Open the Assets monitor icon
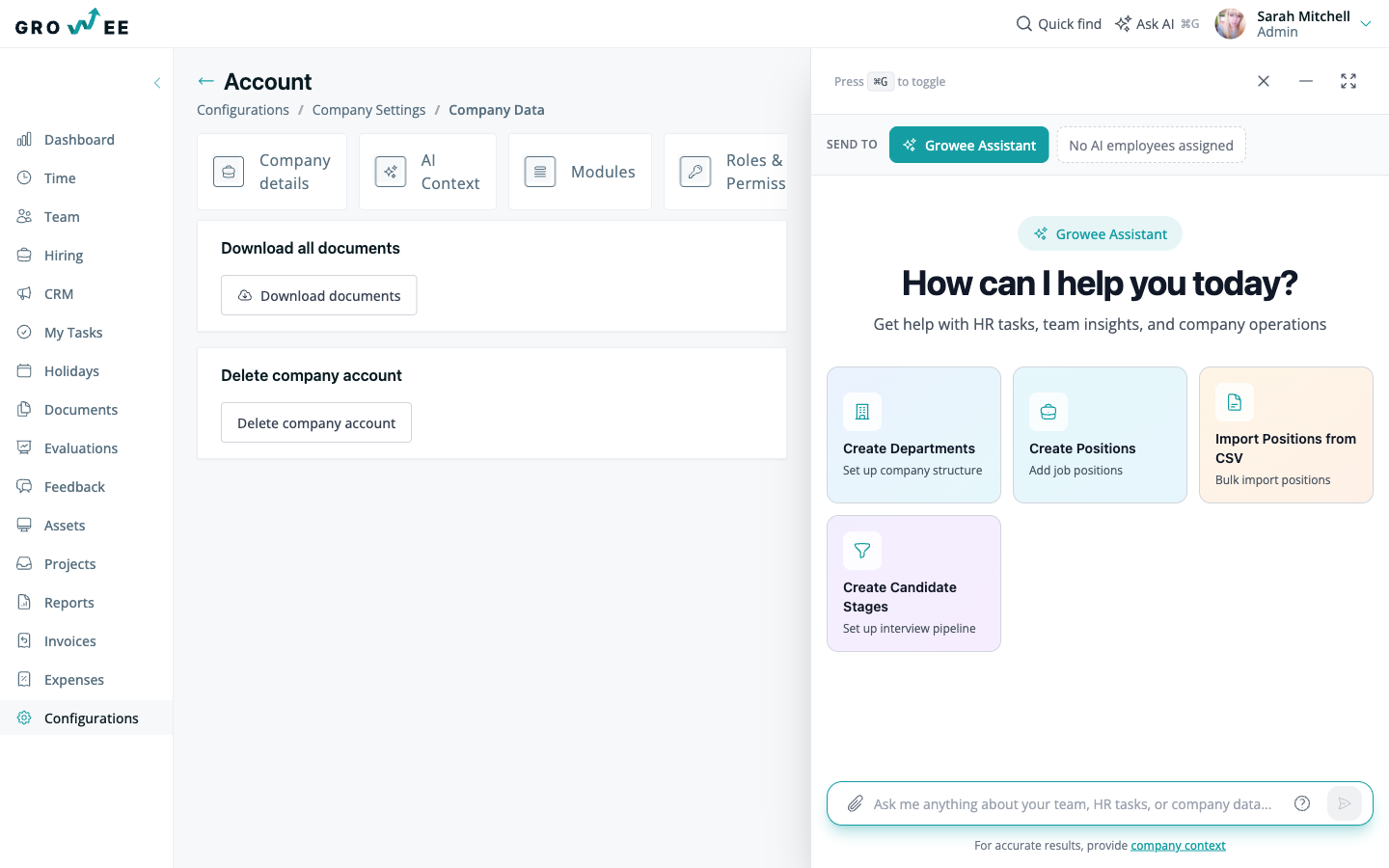Screen dimensions: 1389x868 pos(24,525)
